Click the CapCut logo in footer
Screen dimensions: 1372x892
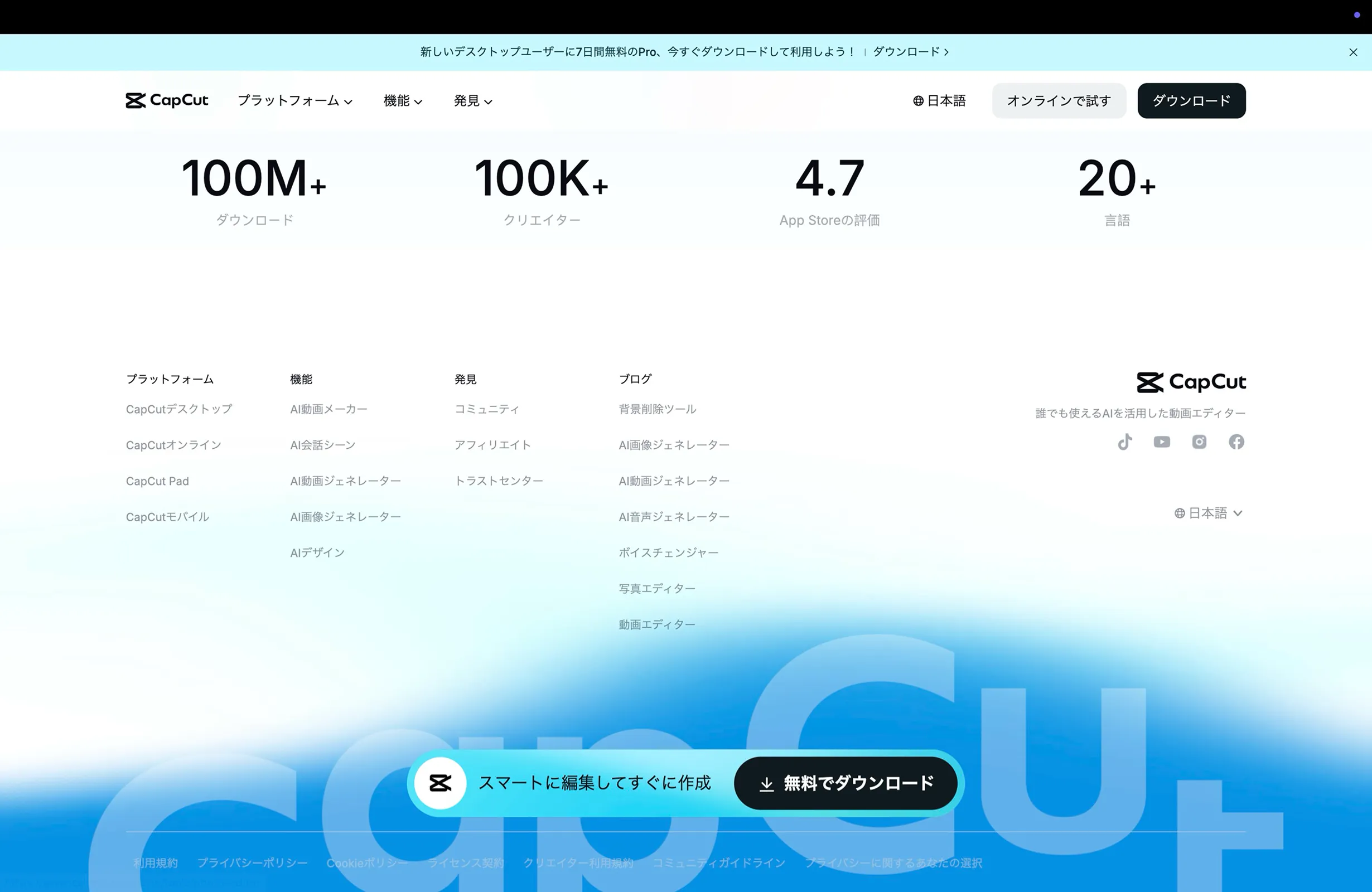tap(1191, 382)
